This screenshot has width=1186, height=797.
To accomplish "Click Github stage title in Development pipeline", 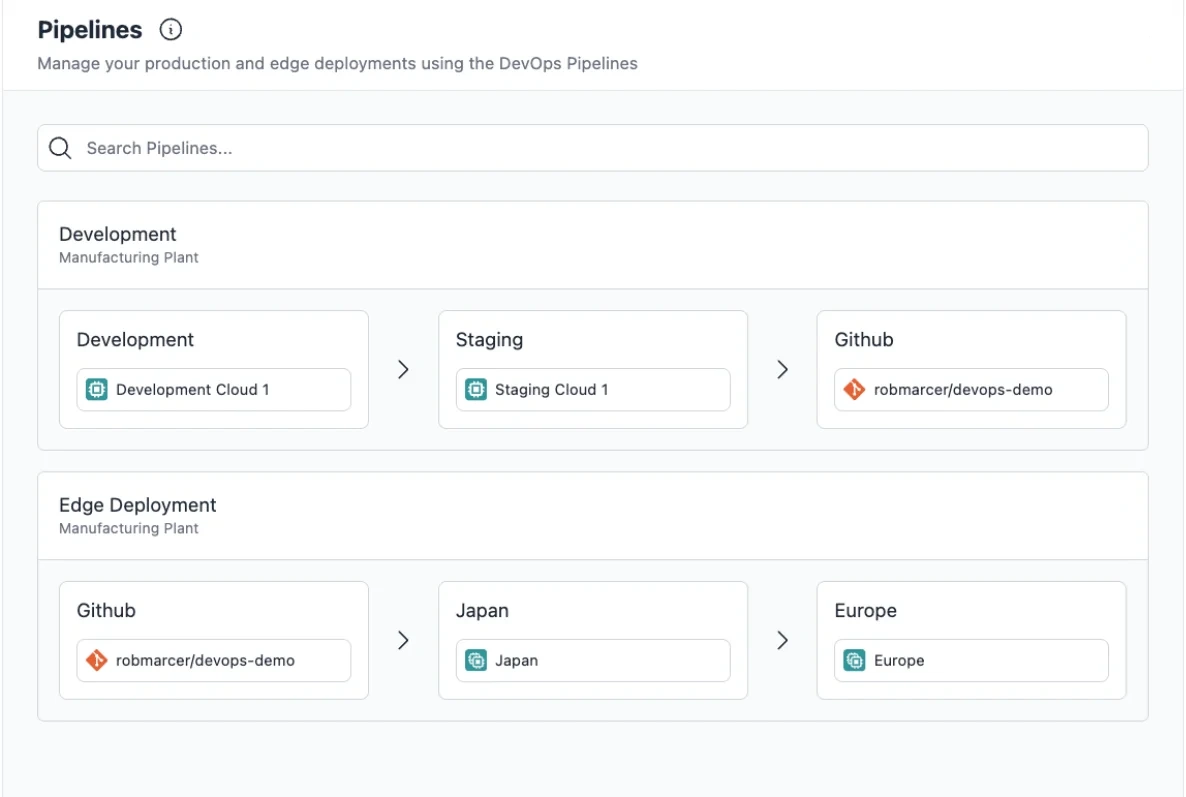I will 864,340.
